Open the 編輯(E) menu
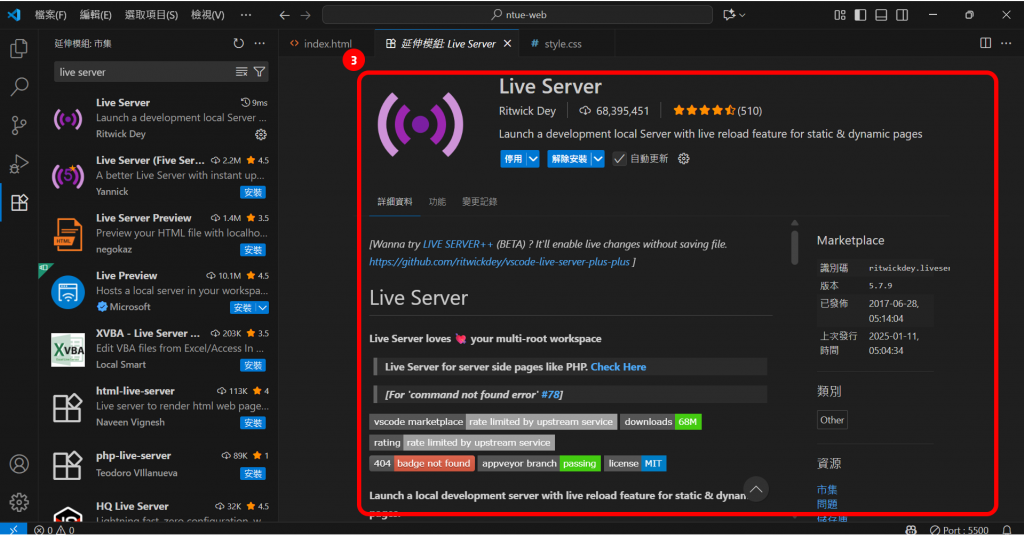Viewport: 1024px width, 536px height. 95,14
